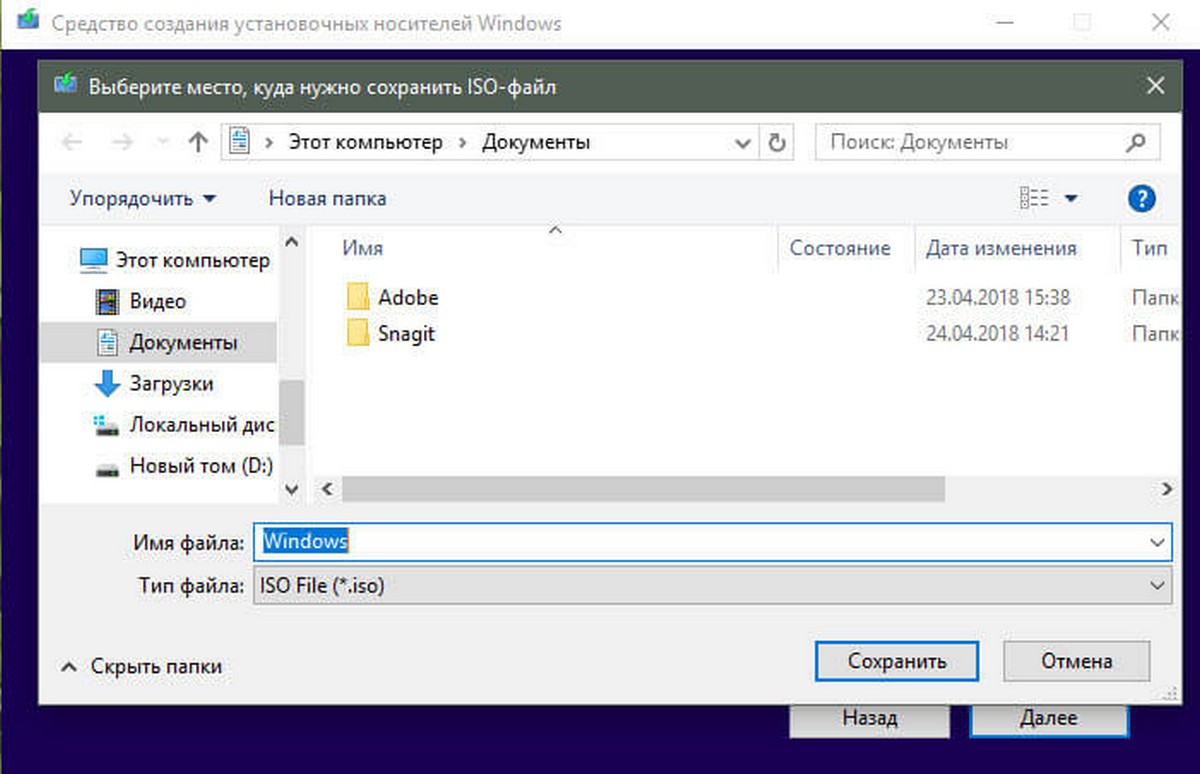Select 'Локальный диск' in navigation tree

tap(202, 424)
